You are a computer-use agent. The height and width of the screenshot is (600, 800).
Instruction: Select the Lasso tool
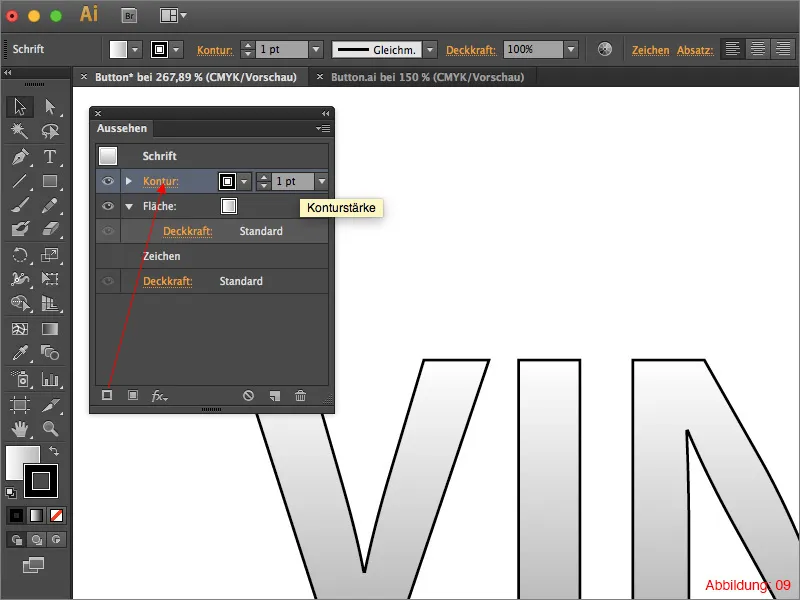point(50,131)
